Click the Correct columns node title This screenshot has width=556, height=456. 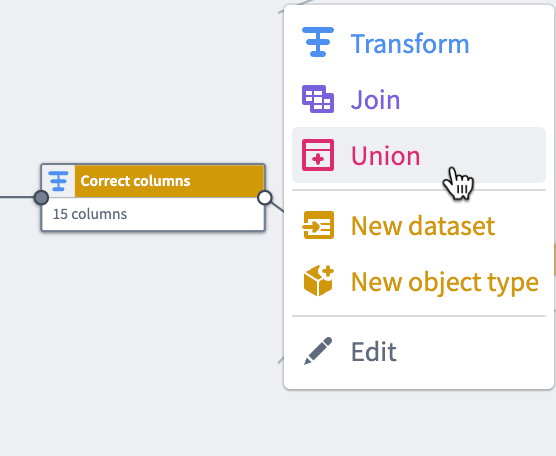(135, 181)
